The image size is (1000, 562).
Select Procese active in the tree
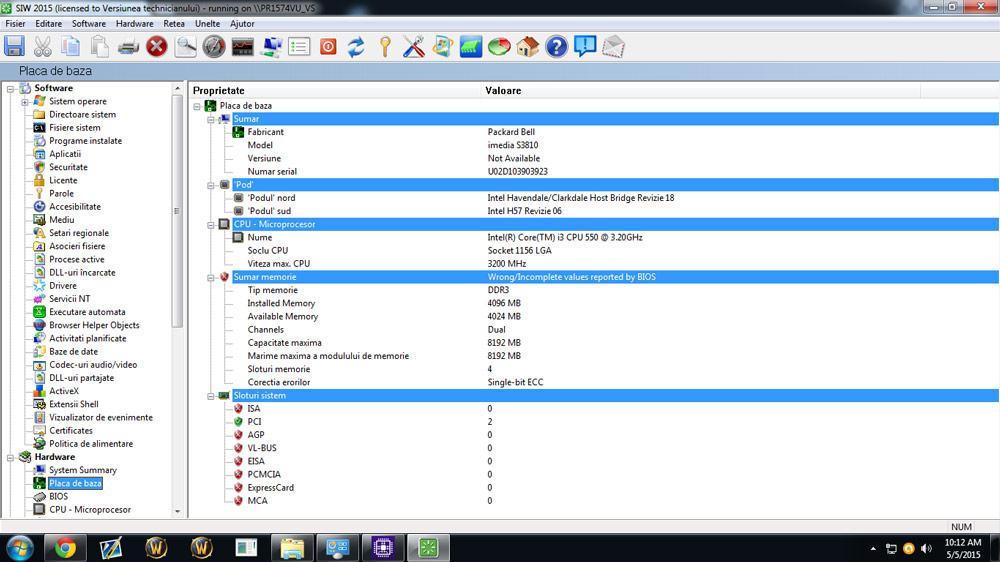click(x=77, y=260)
